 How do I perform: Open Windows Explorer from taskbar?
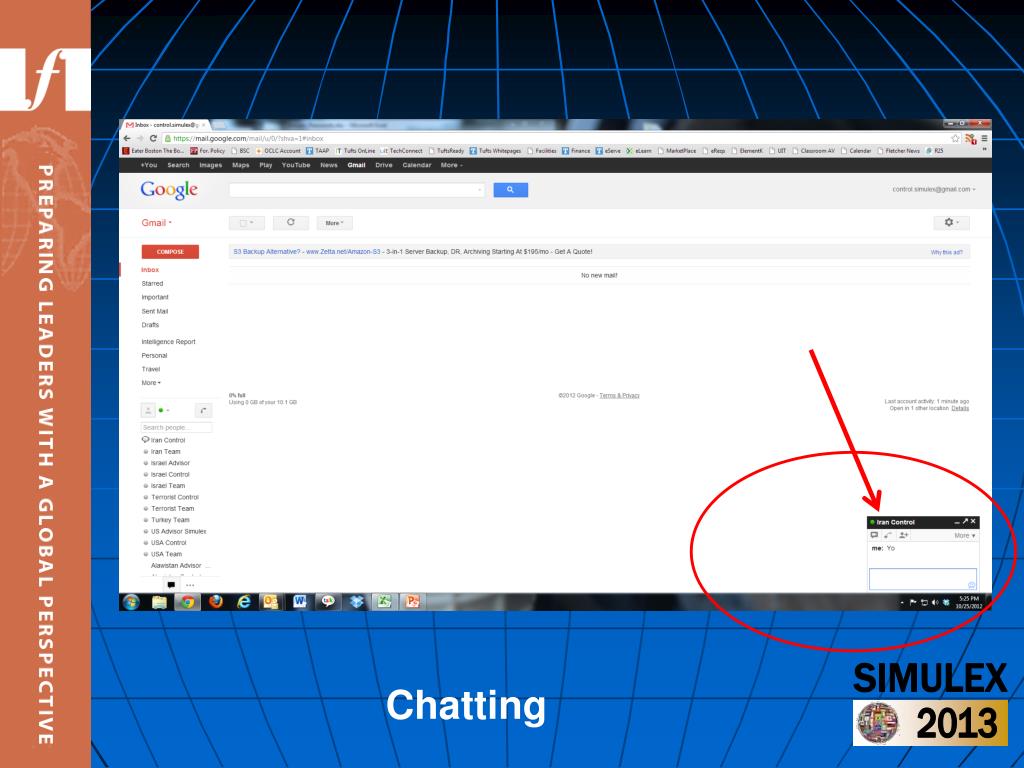(x=159, y=602)
